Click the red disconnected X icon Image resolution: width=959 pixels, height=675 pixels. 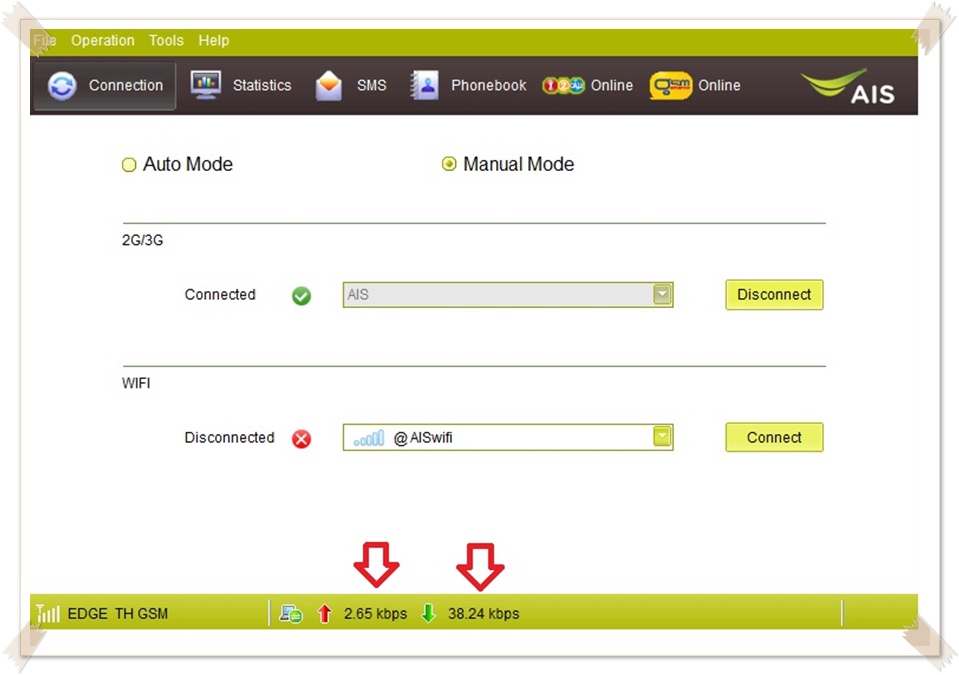click(301, 439)
